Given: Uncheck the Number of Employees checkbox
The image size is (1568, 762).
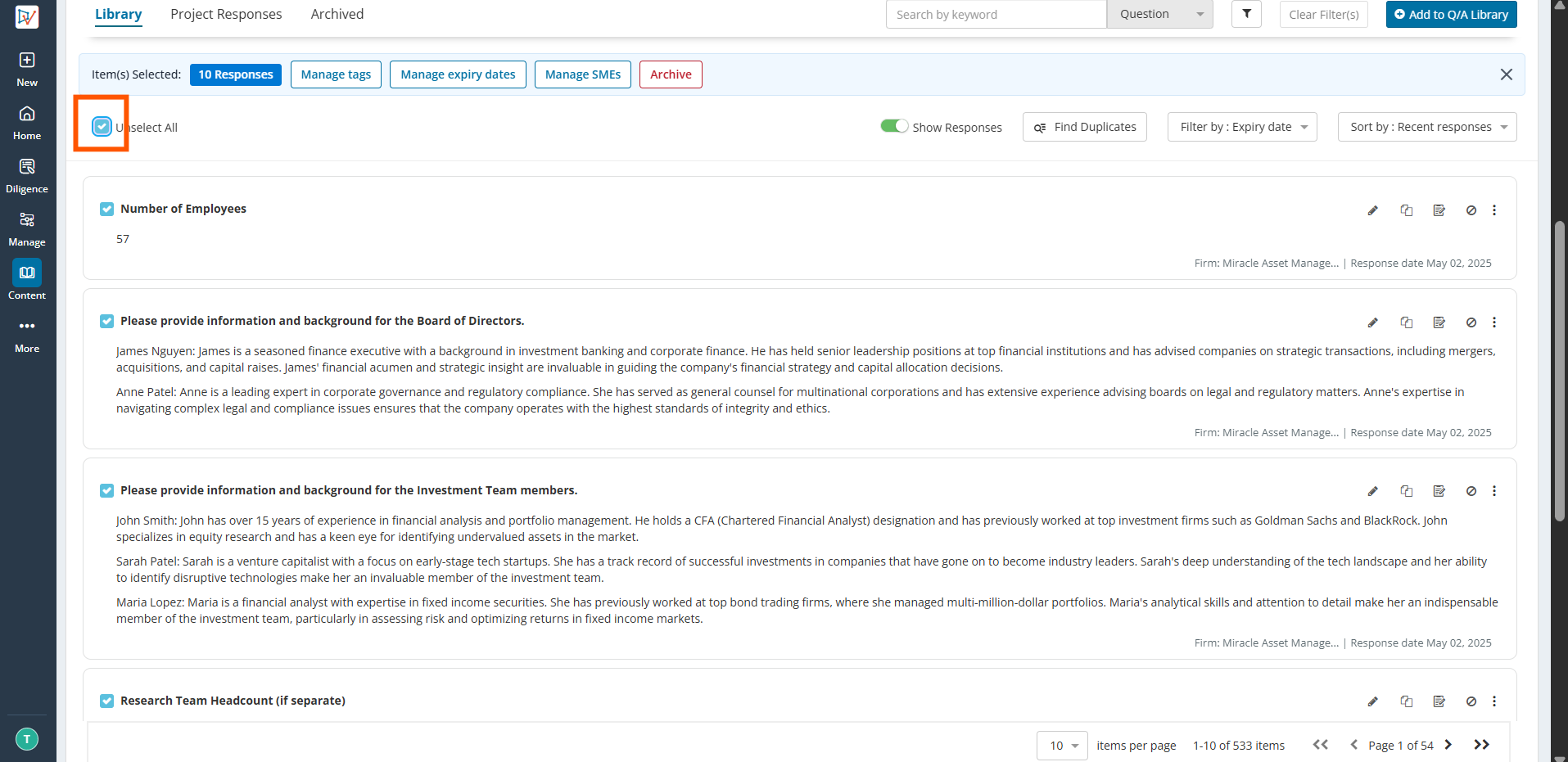Looking at the screenshot, I should (x=106, y=210).
